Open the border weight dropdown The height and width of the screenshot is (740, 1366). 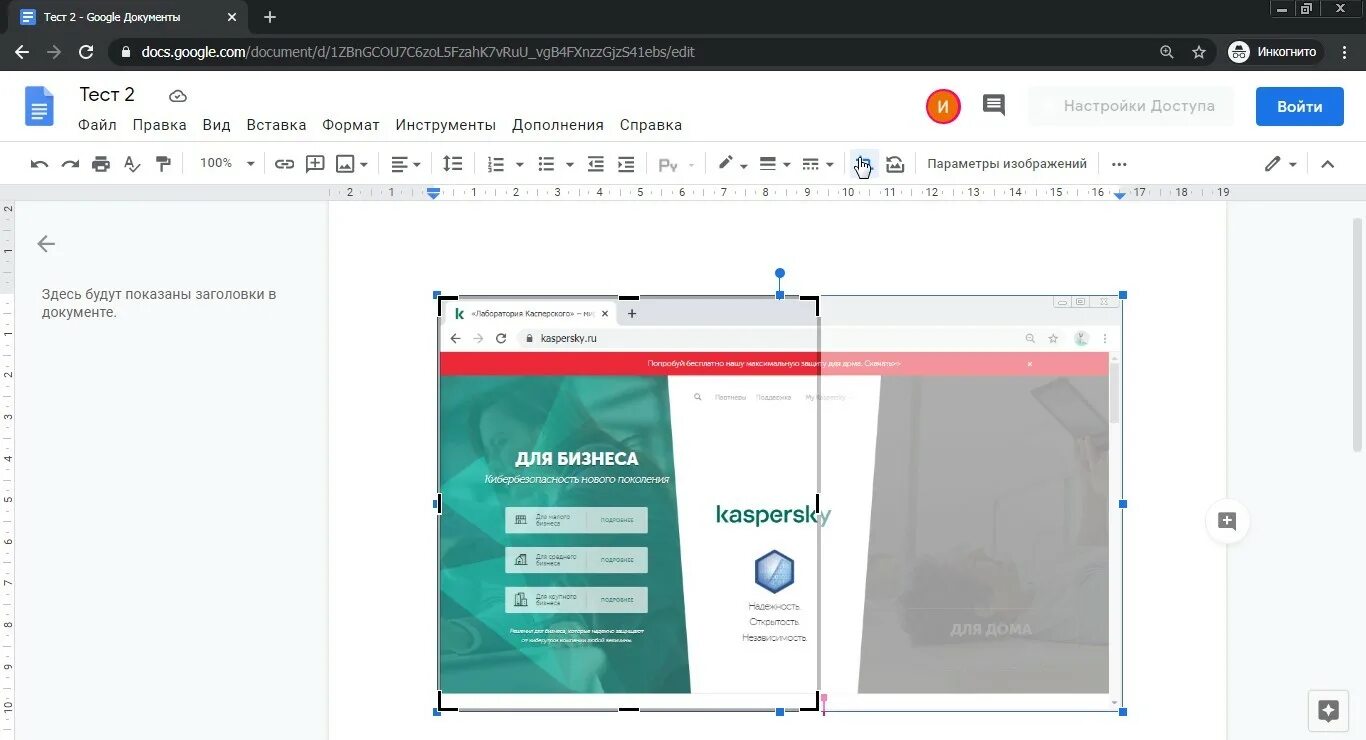775,164
